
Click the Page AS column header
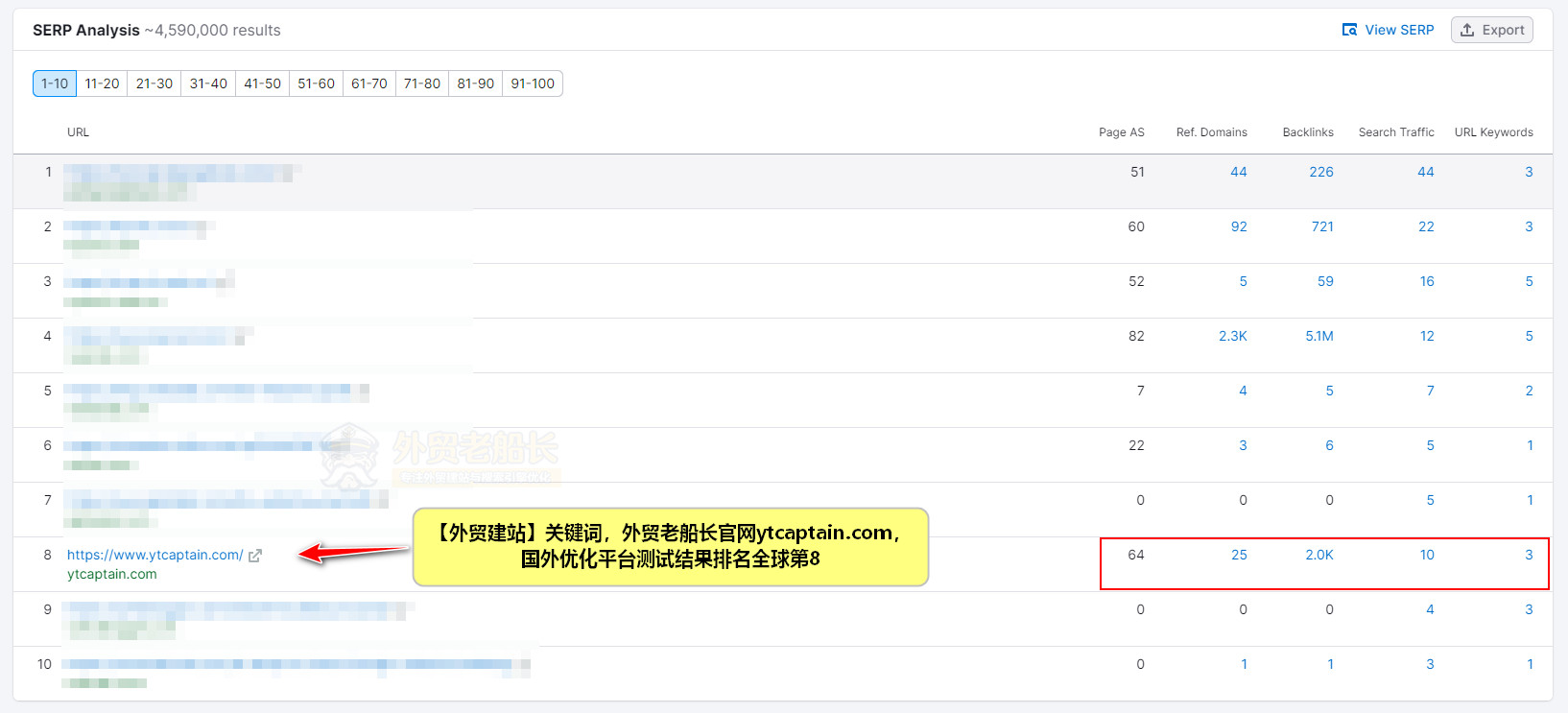tap(1122, 132)
